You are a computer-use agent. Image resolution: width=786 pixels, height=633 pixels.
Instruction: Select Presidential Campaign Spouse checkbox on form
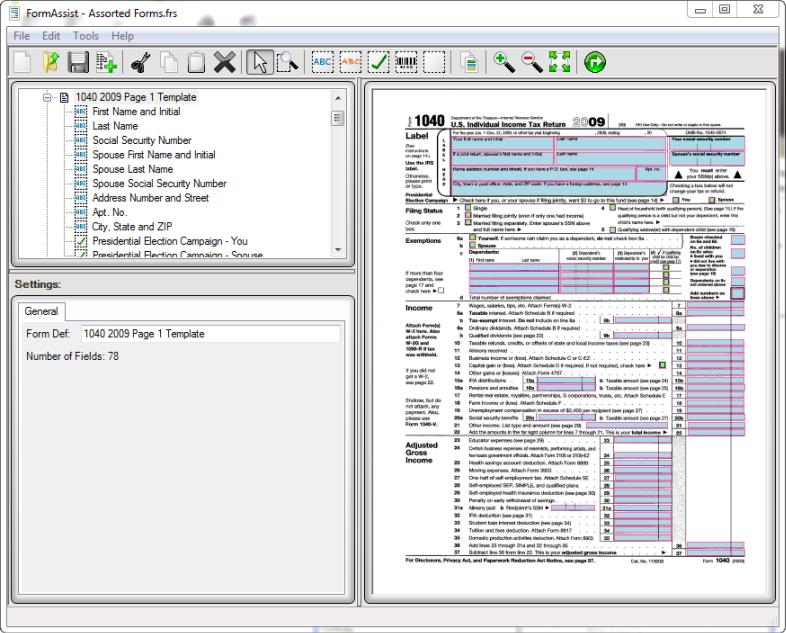coord(712,200)
